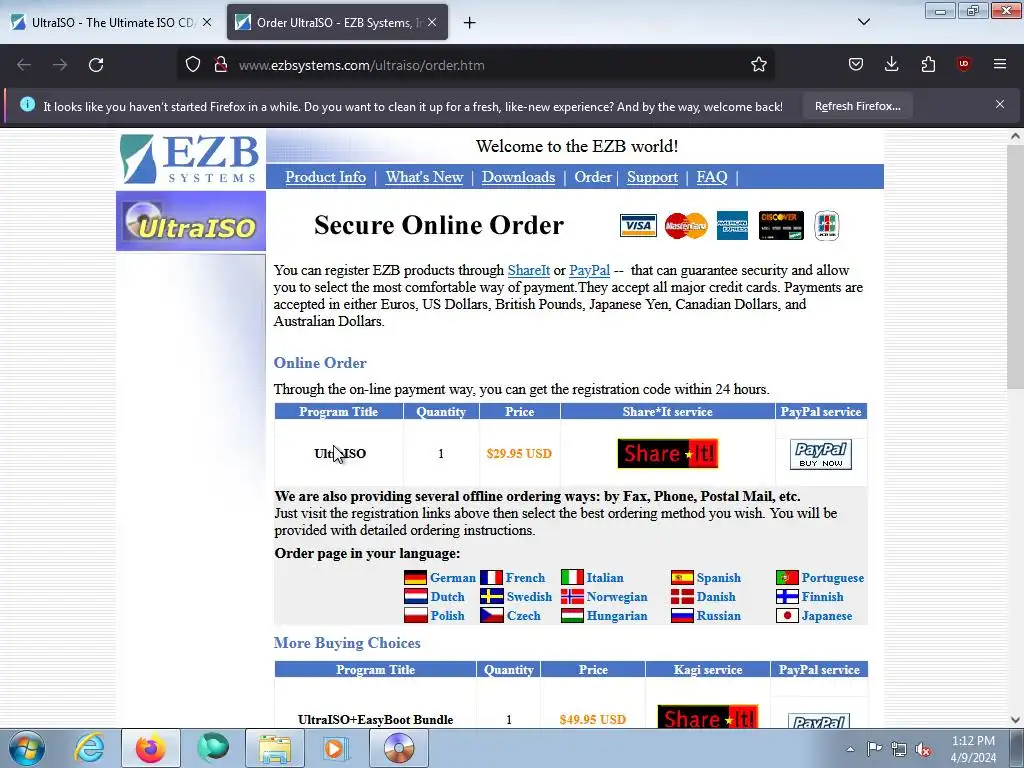Go back with the browser back arrow
Screen dimensions: 1024x768
[24, 65]
